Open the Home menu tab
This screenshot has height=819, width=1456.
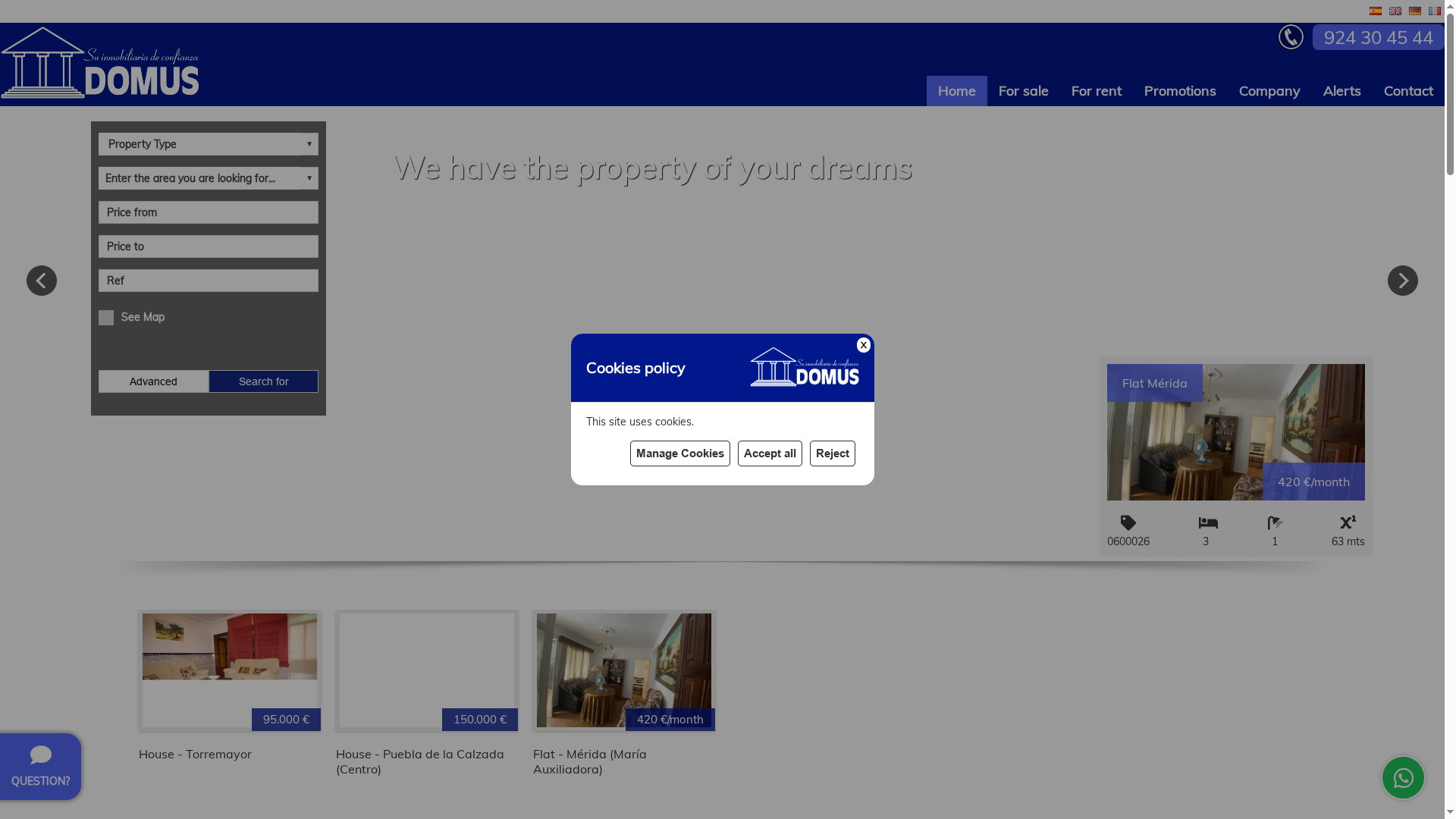point(956,91)
